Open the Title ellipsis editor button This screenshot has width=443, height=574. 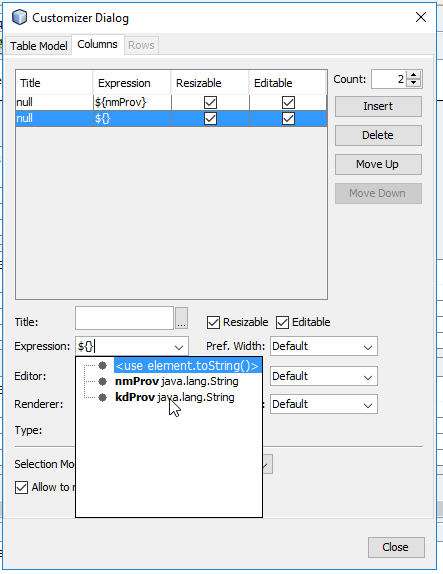click(x=181, y=318)
